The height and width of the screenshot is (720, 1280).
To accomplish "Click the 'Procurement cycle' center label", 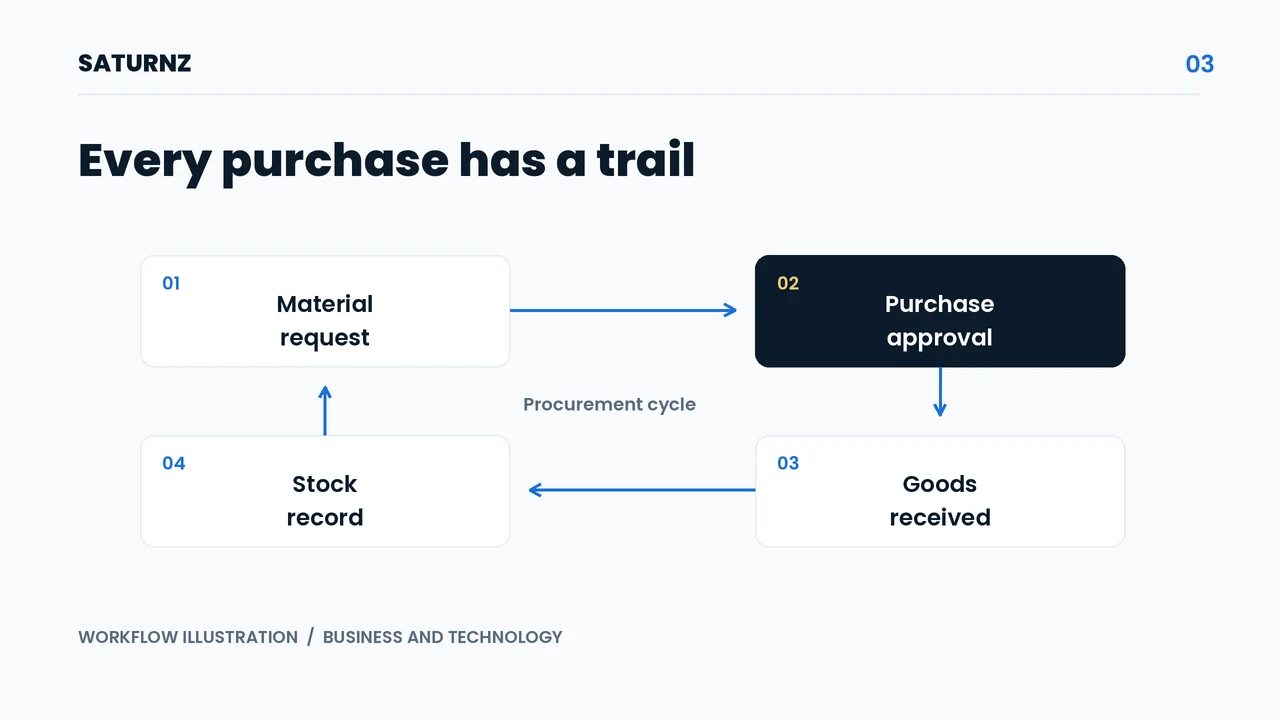I will [x=609, y=404].
